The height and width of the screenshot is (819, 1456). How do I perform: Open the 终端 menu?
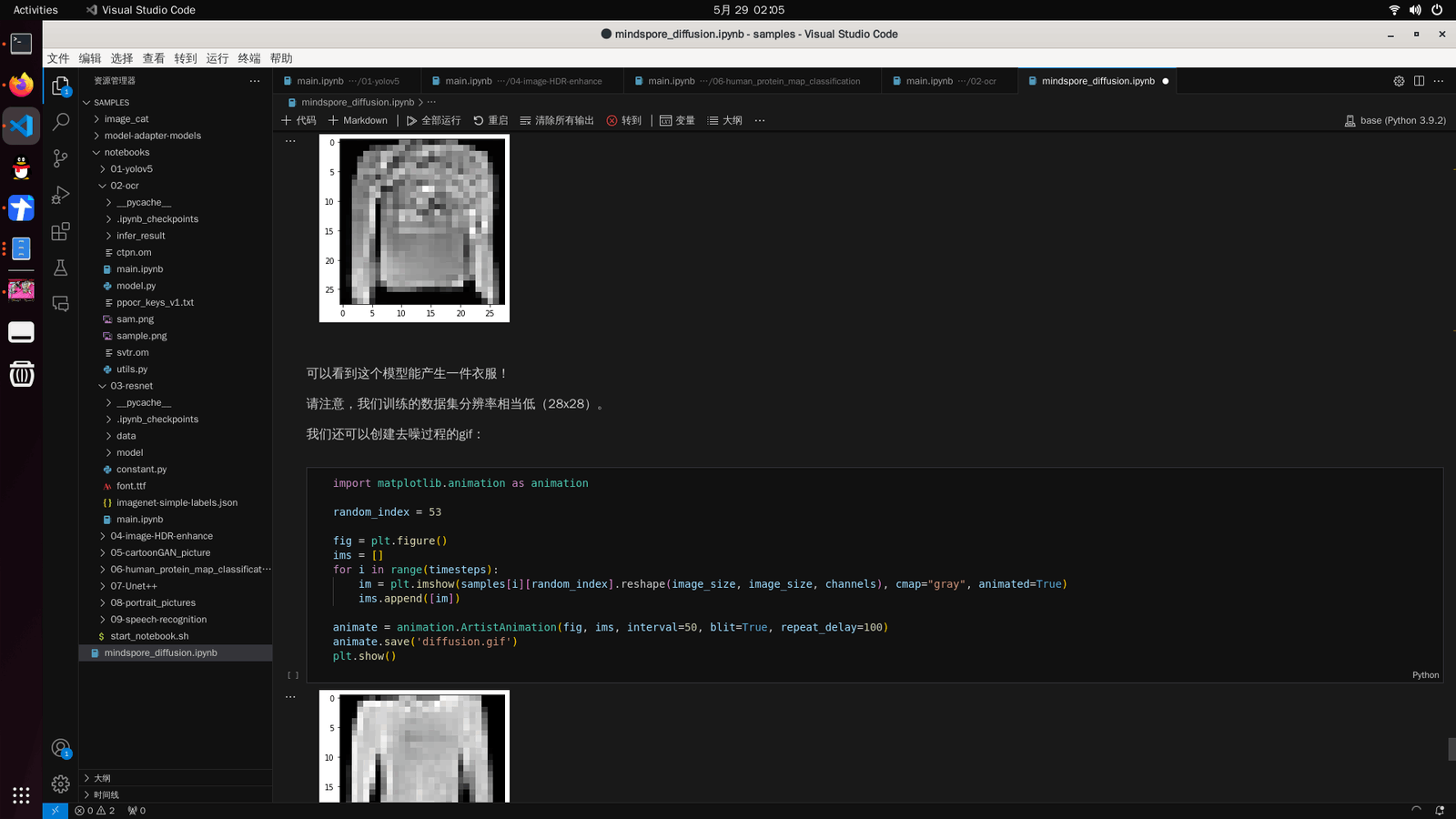249,58
